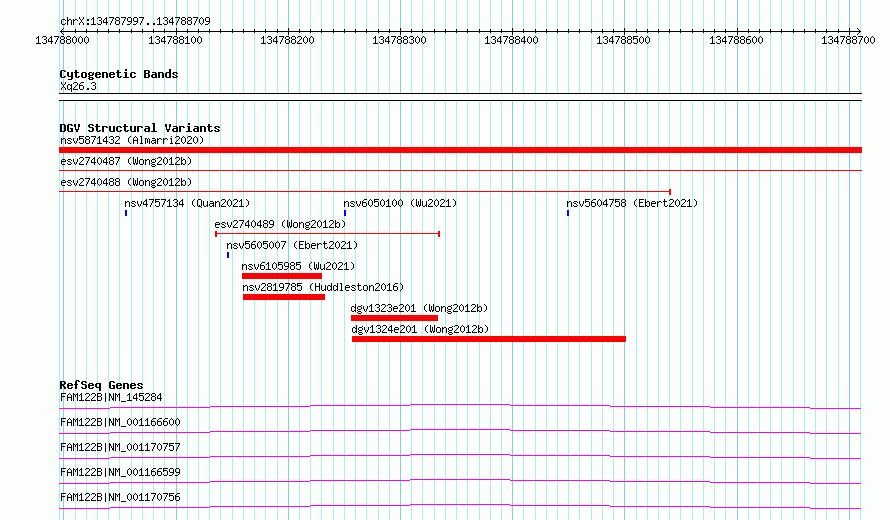Select the thick red nsv5871432 variant bar
This screenshot has height=520, width=890.
tap(460, 150)
